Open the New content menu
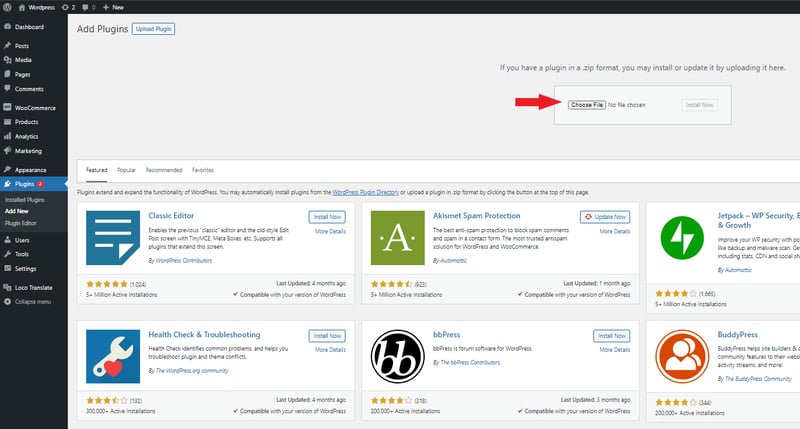Viewport: 800px width, 429px height. [x=113, y=7]
